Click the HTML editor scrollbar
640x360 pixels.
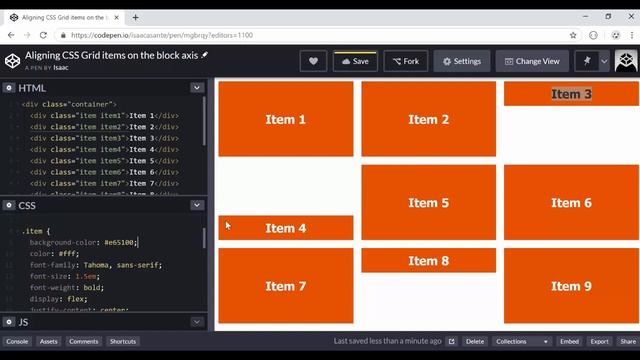pyautogui.click(x=204, y=121)
